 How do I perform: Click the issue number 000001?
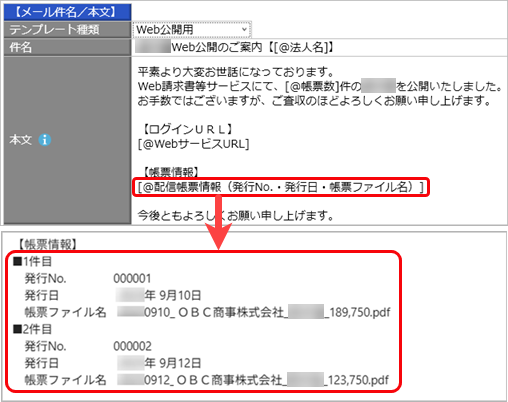pyautogui.click(x=132, y=279)
